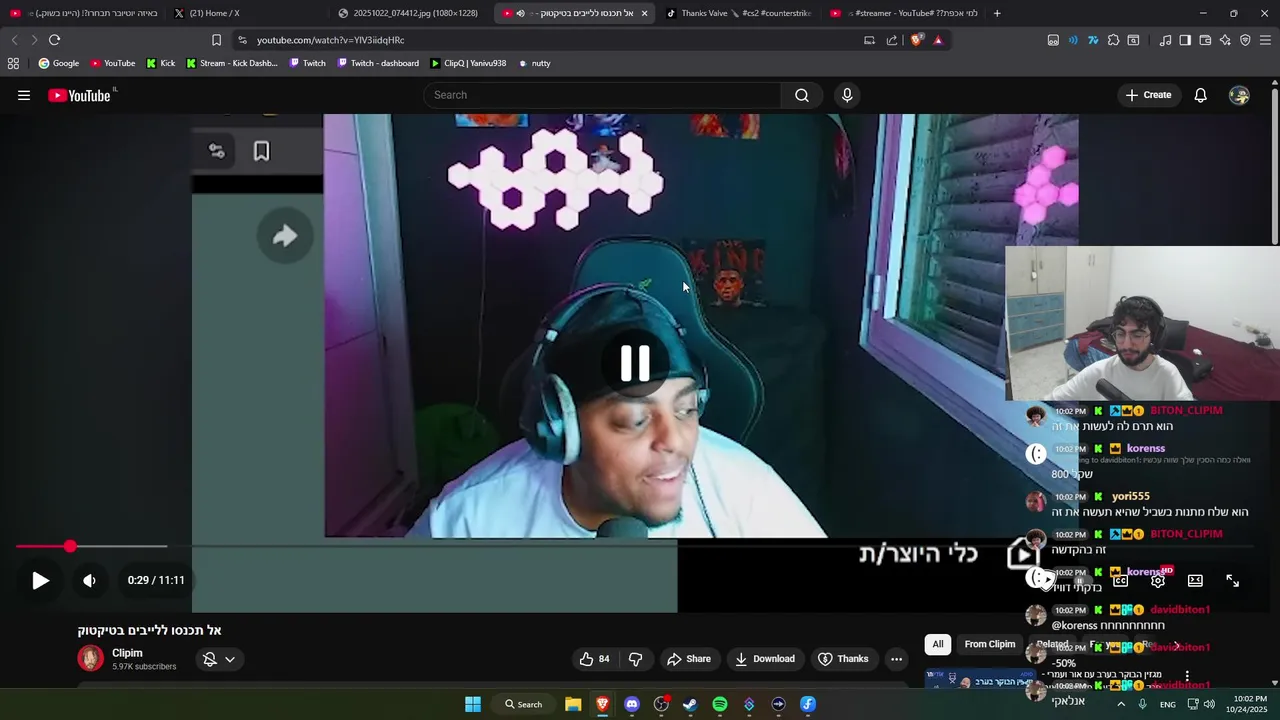The height and width of the screenshot is (720, 1280).
Task: Open the YouTube guide hamburger menu
Action: click(x=24, y=95)
